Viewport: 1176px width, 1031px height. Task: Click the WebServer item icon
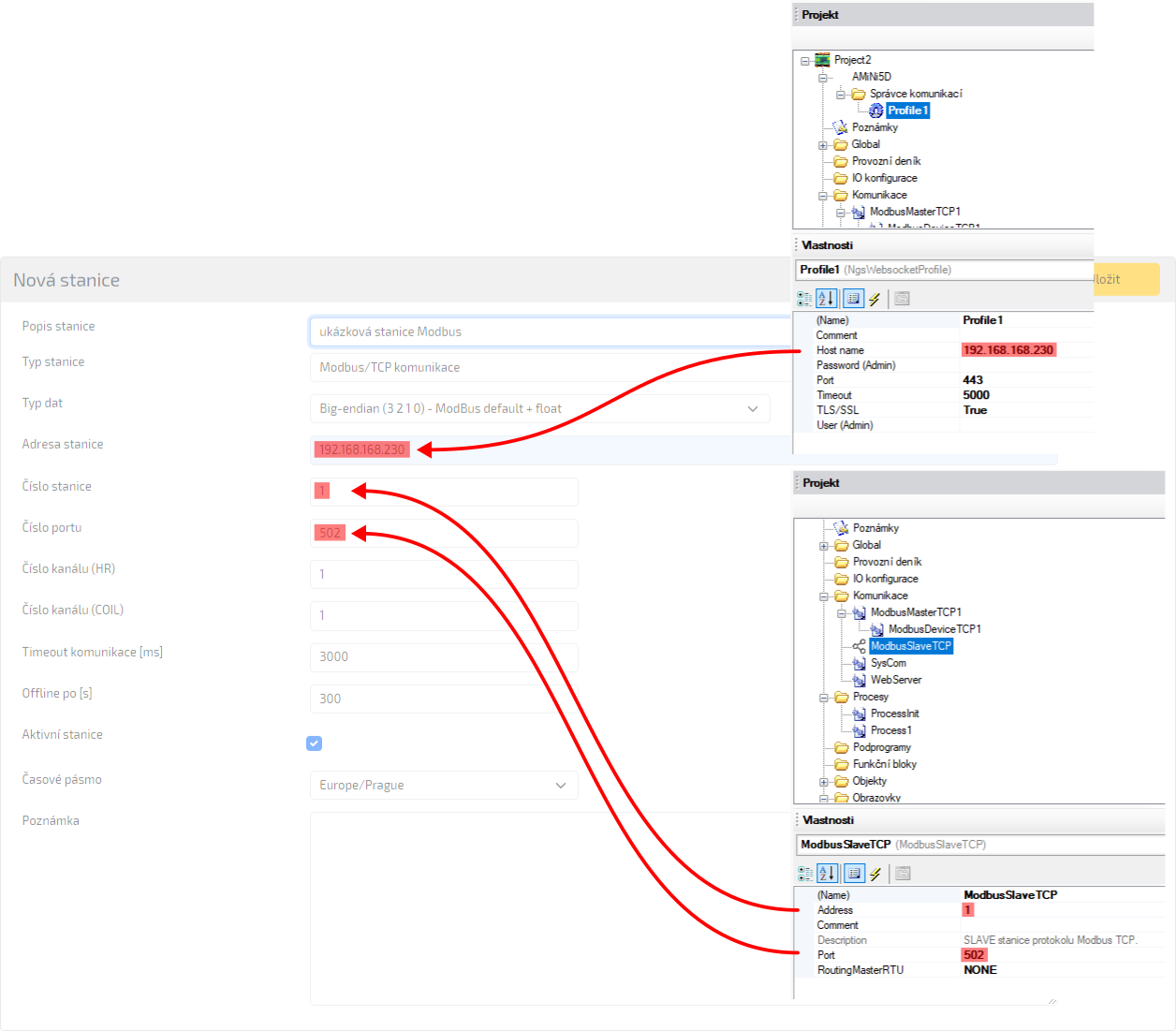tap(859, 680)
